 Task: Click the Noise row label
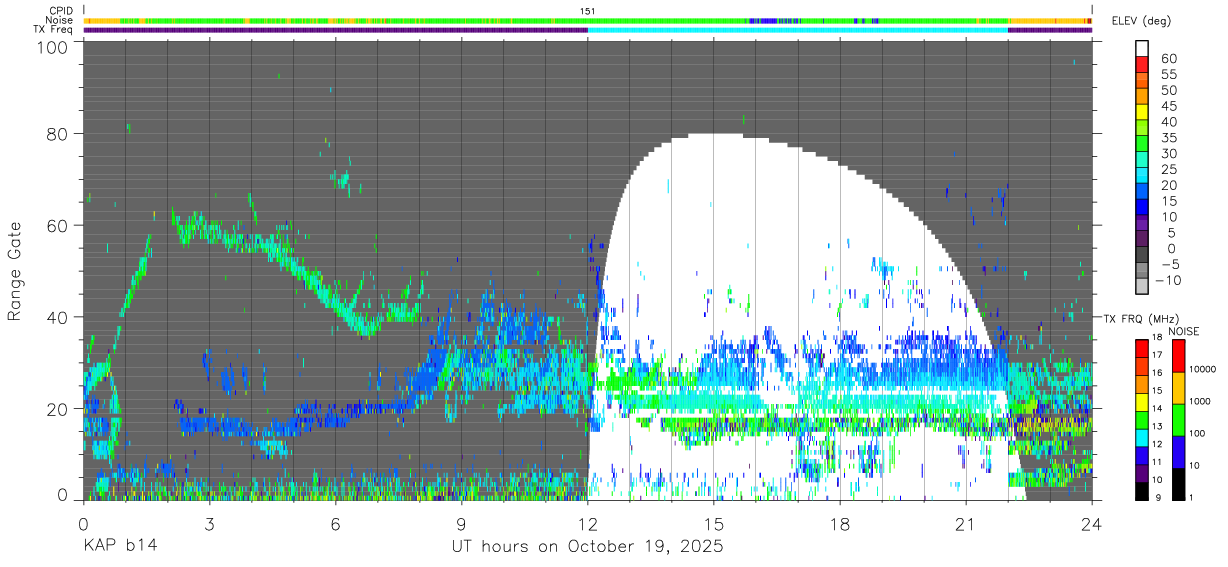(x=61, y=20)
